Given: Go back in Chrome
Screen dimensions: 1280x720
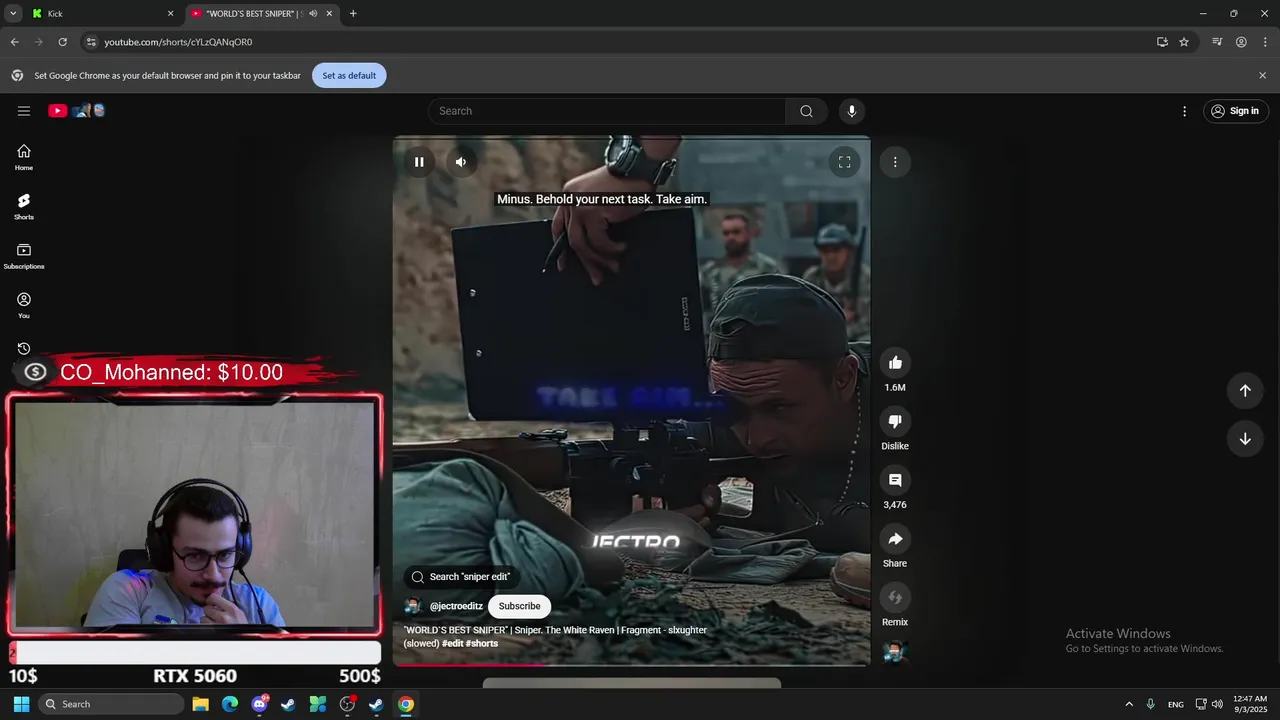Looking at the screenshot, I should click(14, 42).
